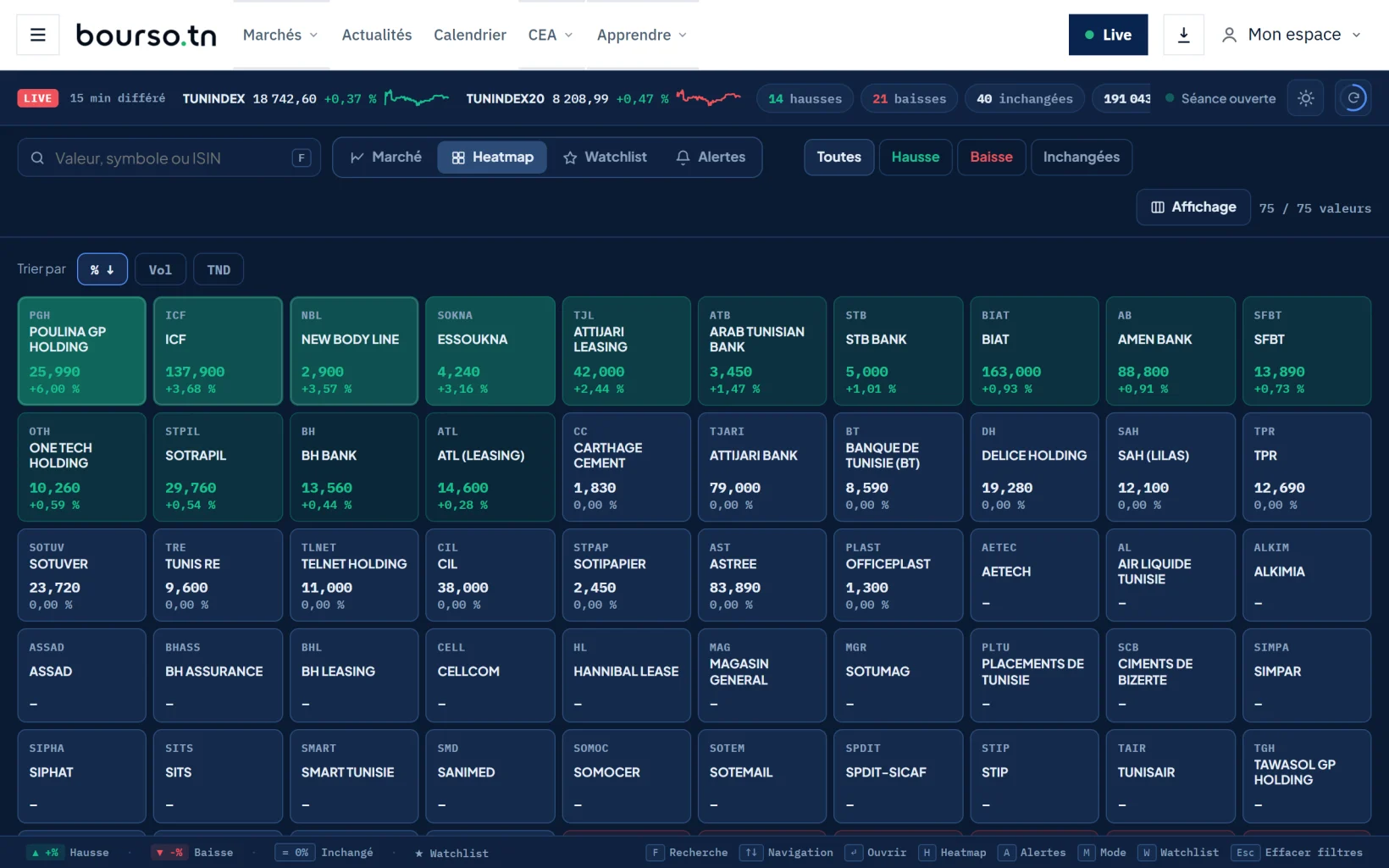Sort by percent change
1389x868 pixels.
coord(102,269)
